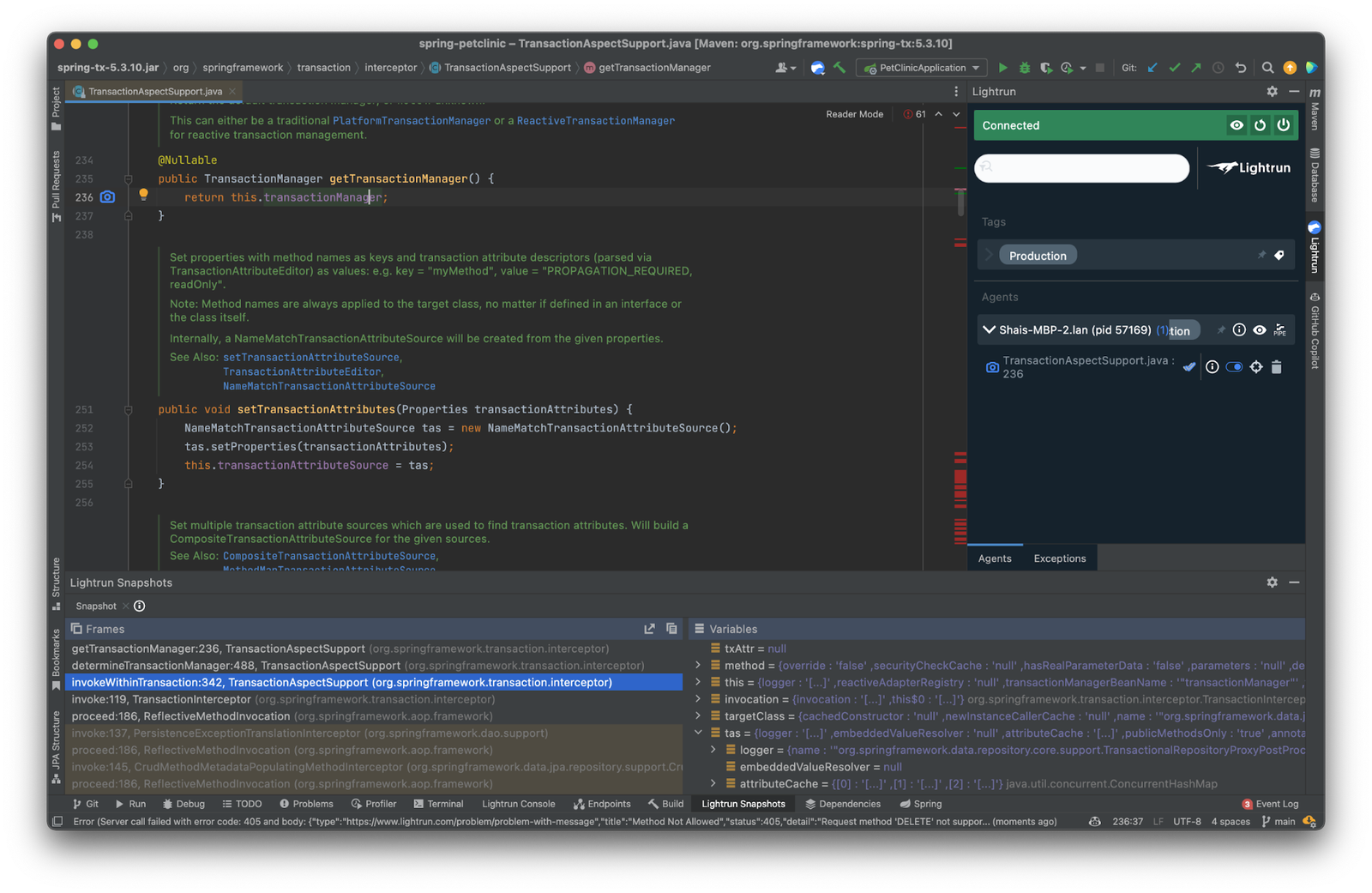Toggle Reader Mode in the editor
This screenshot has width=1372, height=893.
(x=854, y=114)
